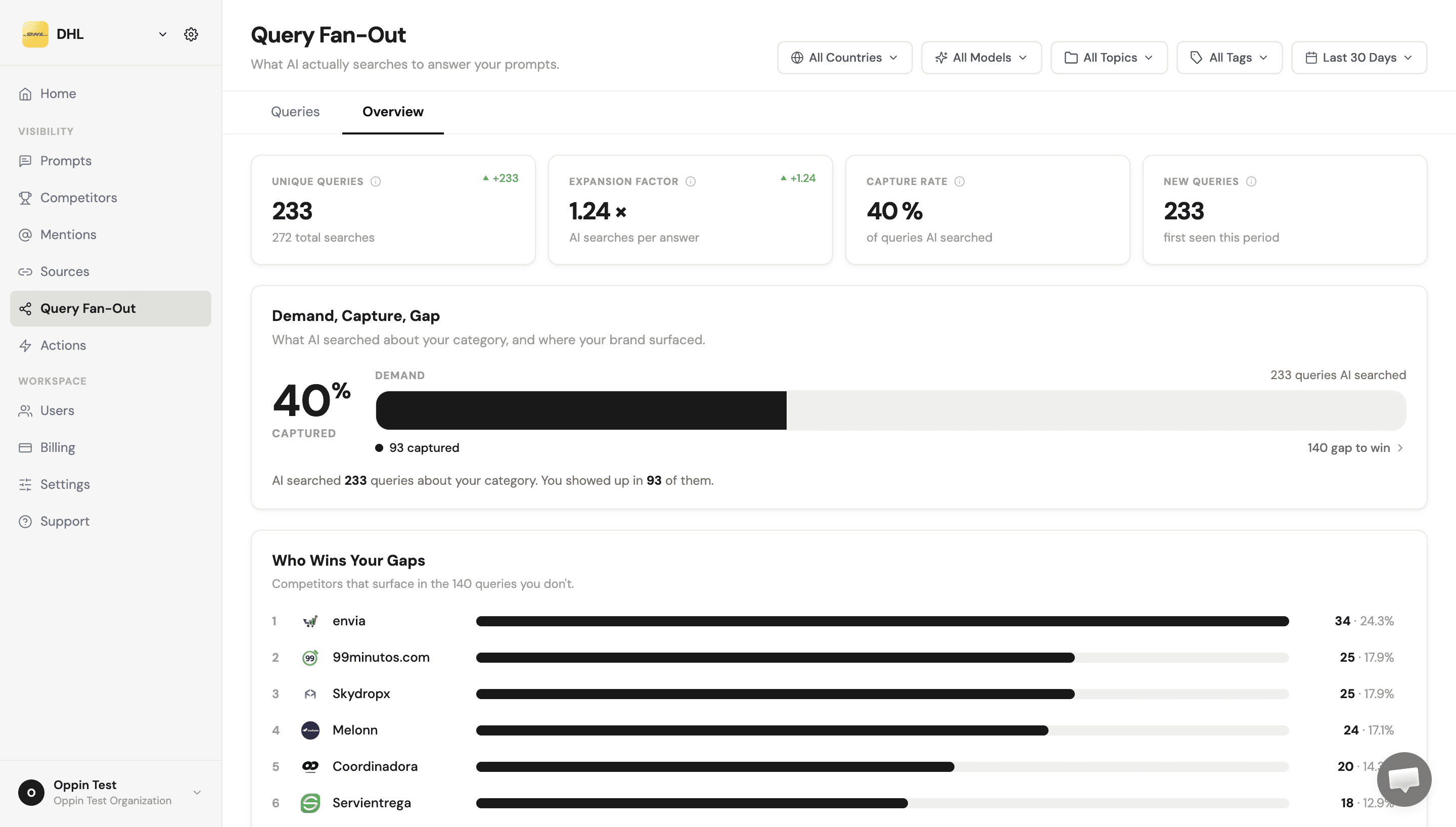Click the Melonn 24 · 17.1% value
This screenshot has height=827, width=1456.
coord(1369,730)
